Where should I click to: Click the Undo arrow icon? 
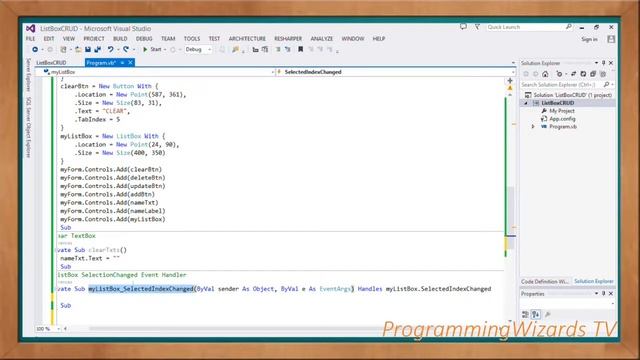click(x=110, y=49)
